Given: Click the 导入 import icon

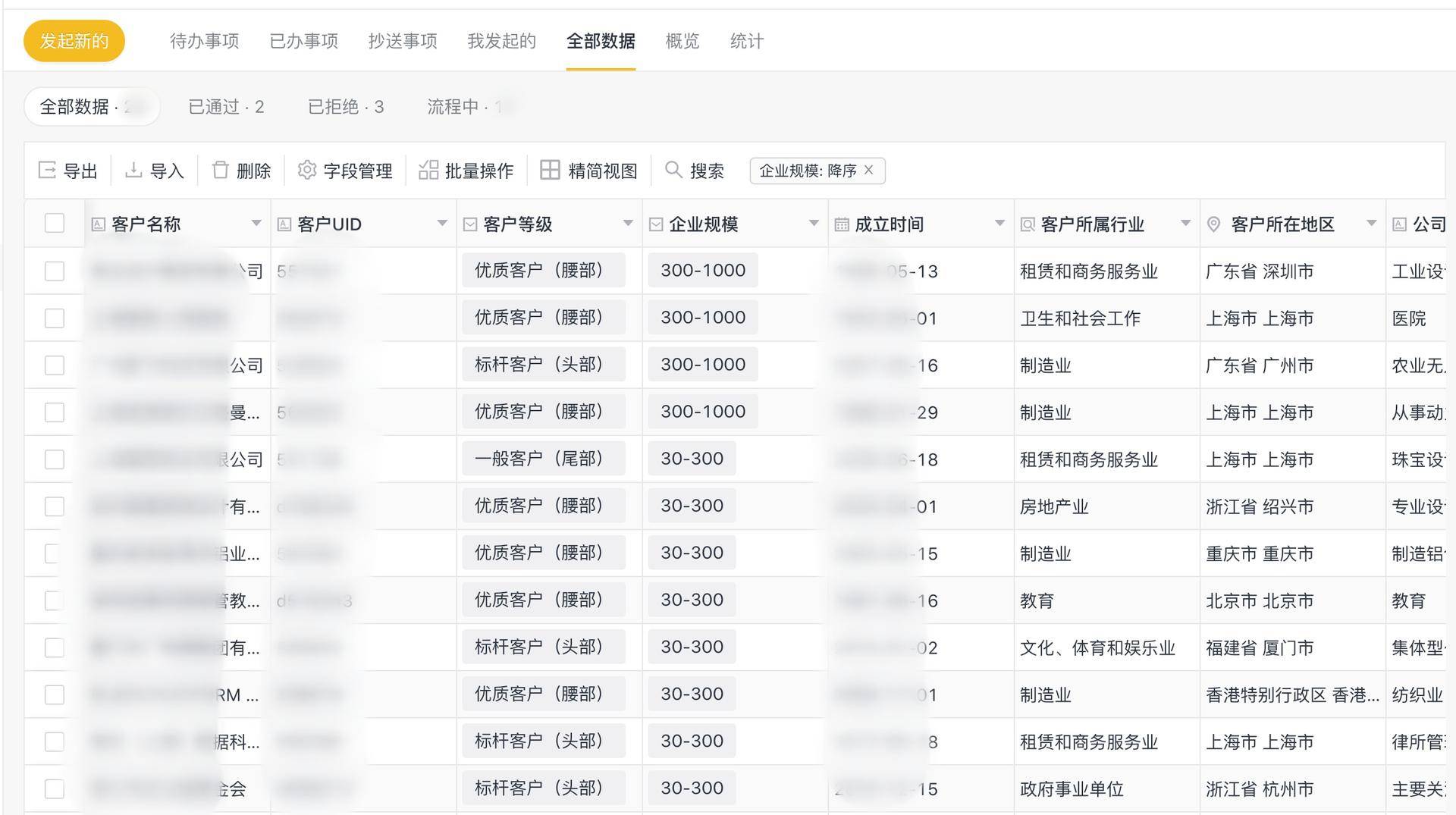Looking at the screenshot, I should 133,171.
